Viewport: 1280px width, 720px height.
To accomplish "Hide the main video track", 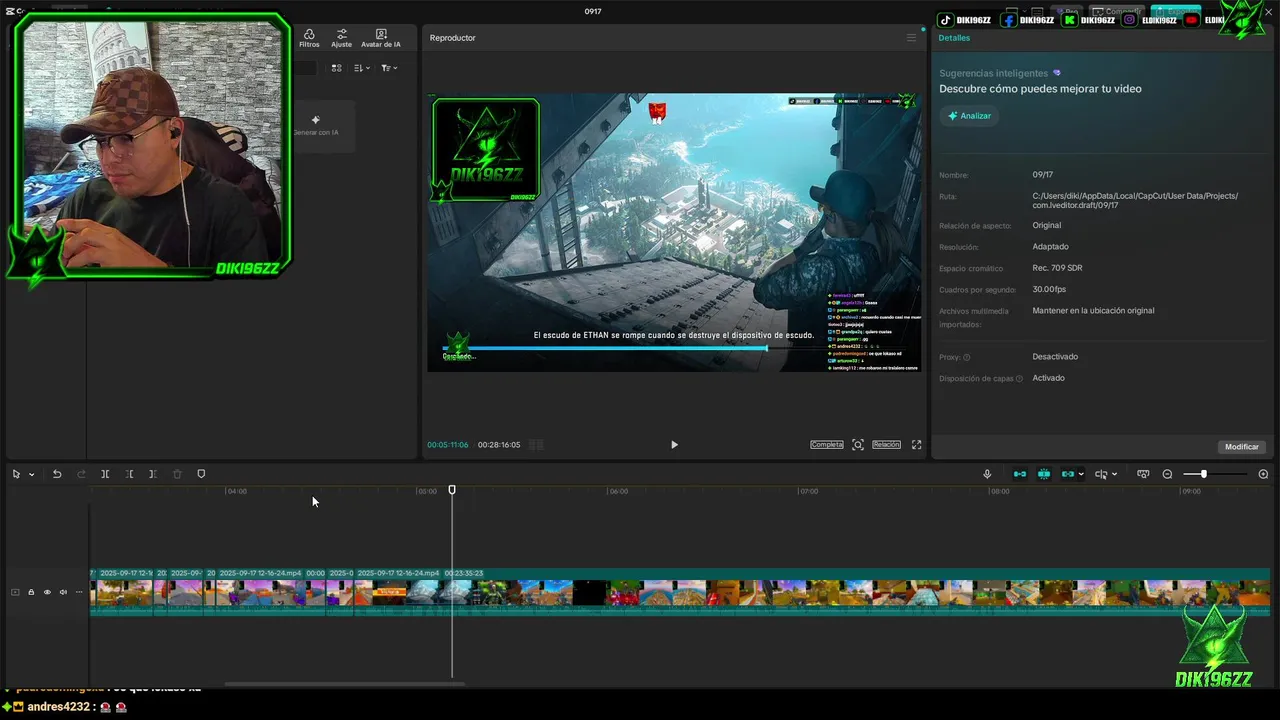I will 47,592.
